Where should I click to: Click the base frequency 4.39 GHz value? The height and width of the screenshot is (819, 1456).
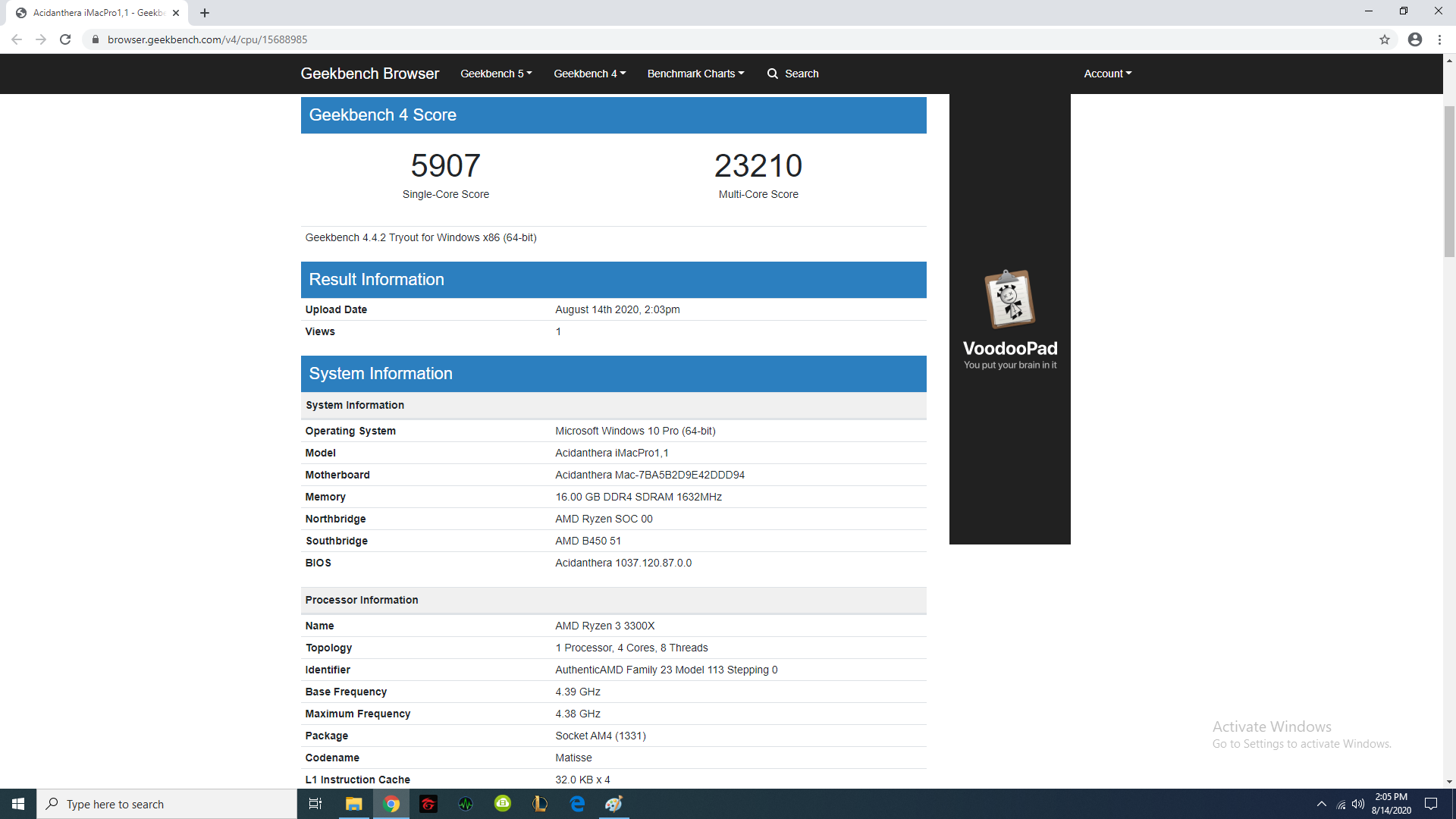[578, 692]
